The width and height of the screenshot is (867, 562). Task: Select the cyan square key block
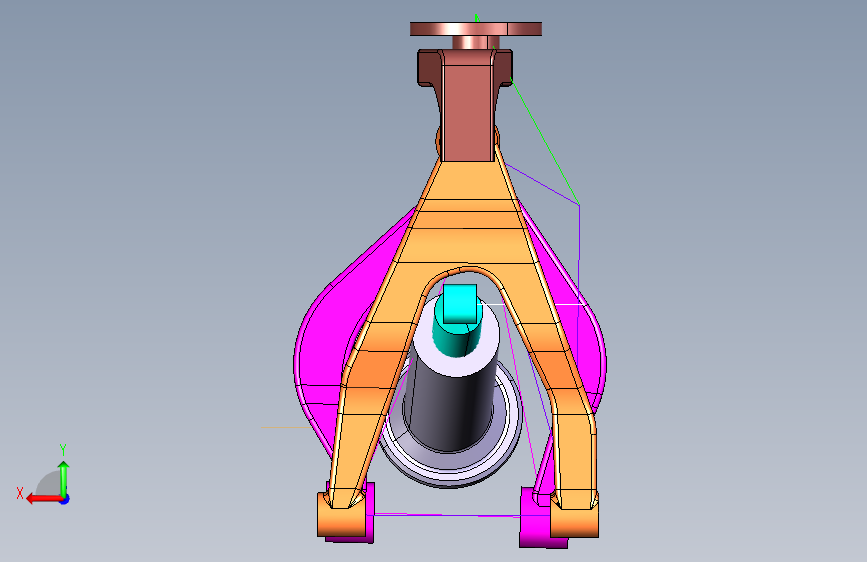(460, 303)
